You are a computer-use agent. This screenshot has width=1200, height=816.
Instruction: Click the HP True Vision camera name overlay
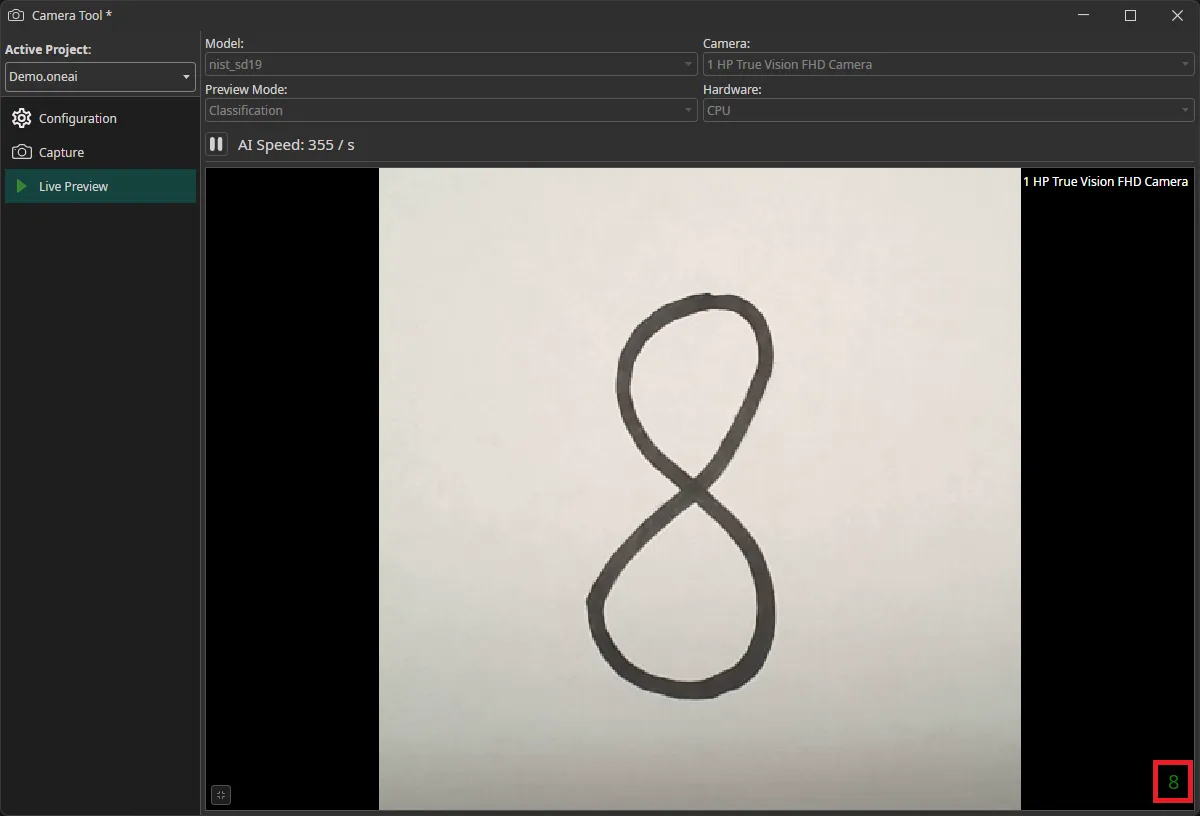click(1105, 181)
